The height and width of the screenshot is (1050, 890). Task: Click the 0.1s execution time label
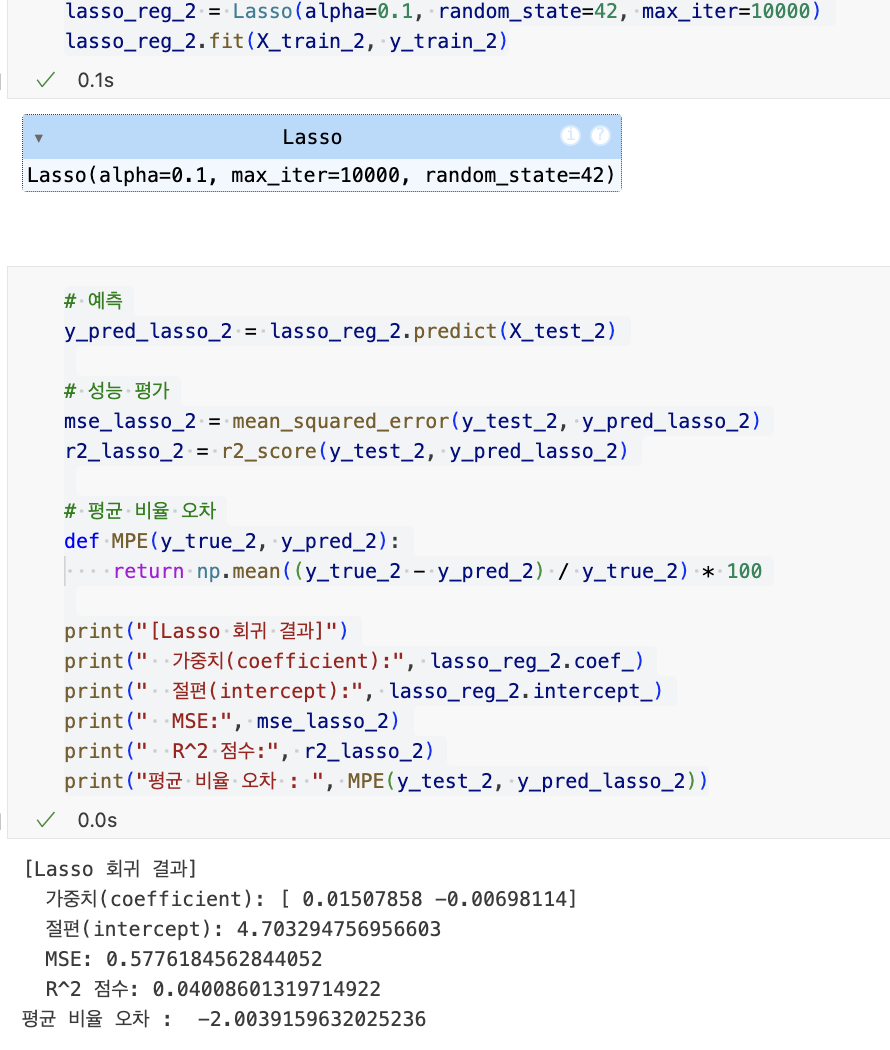click(x=96, y=80)
